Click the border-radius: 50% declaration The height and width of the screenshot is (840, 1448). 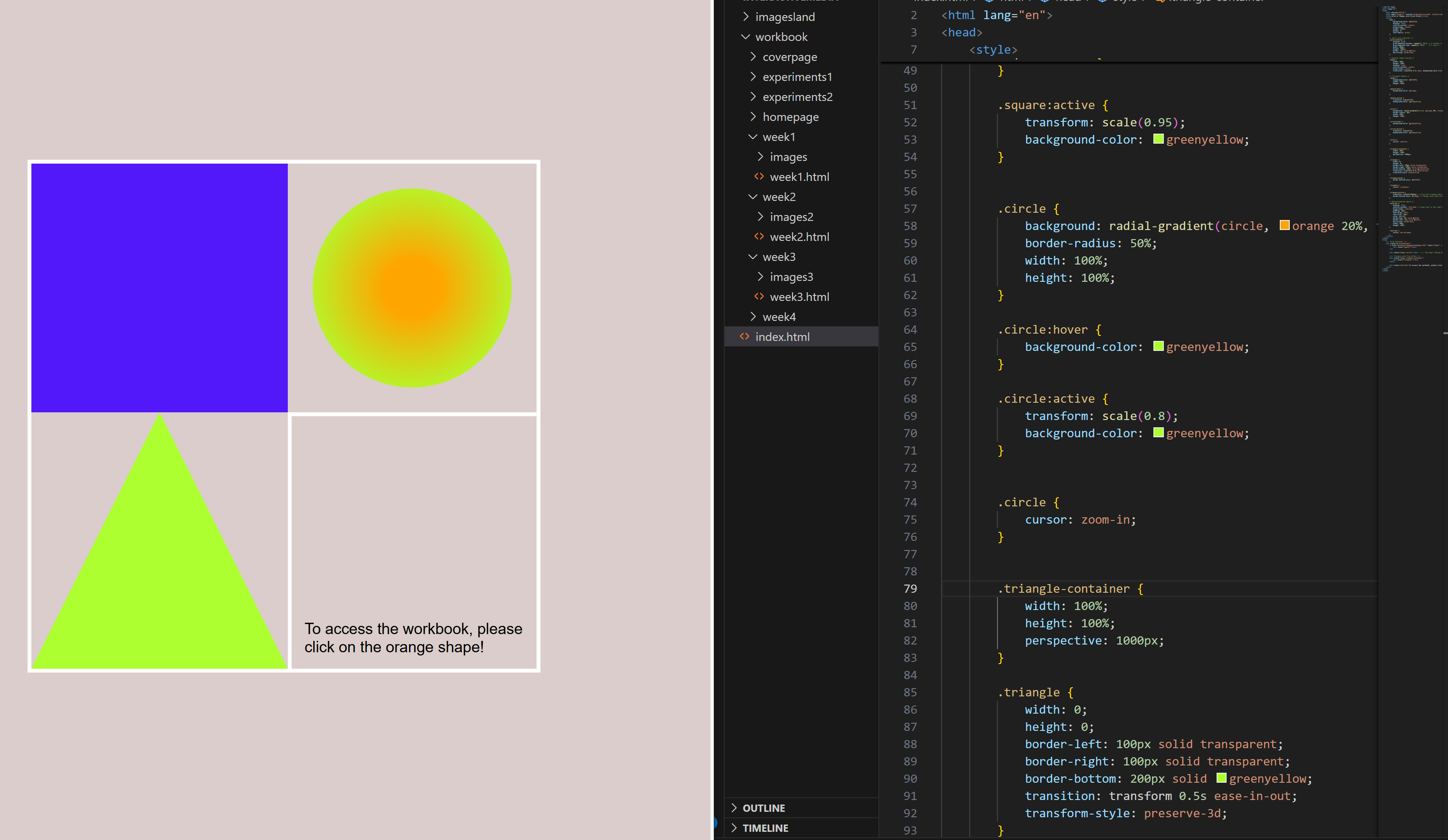[1091, 244]
